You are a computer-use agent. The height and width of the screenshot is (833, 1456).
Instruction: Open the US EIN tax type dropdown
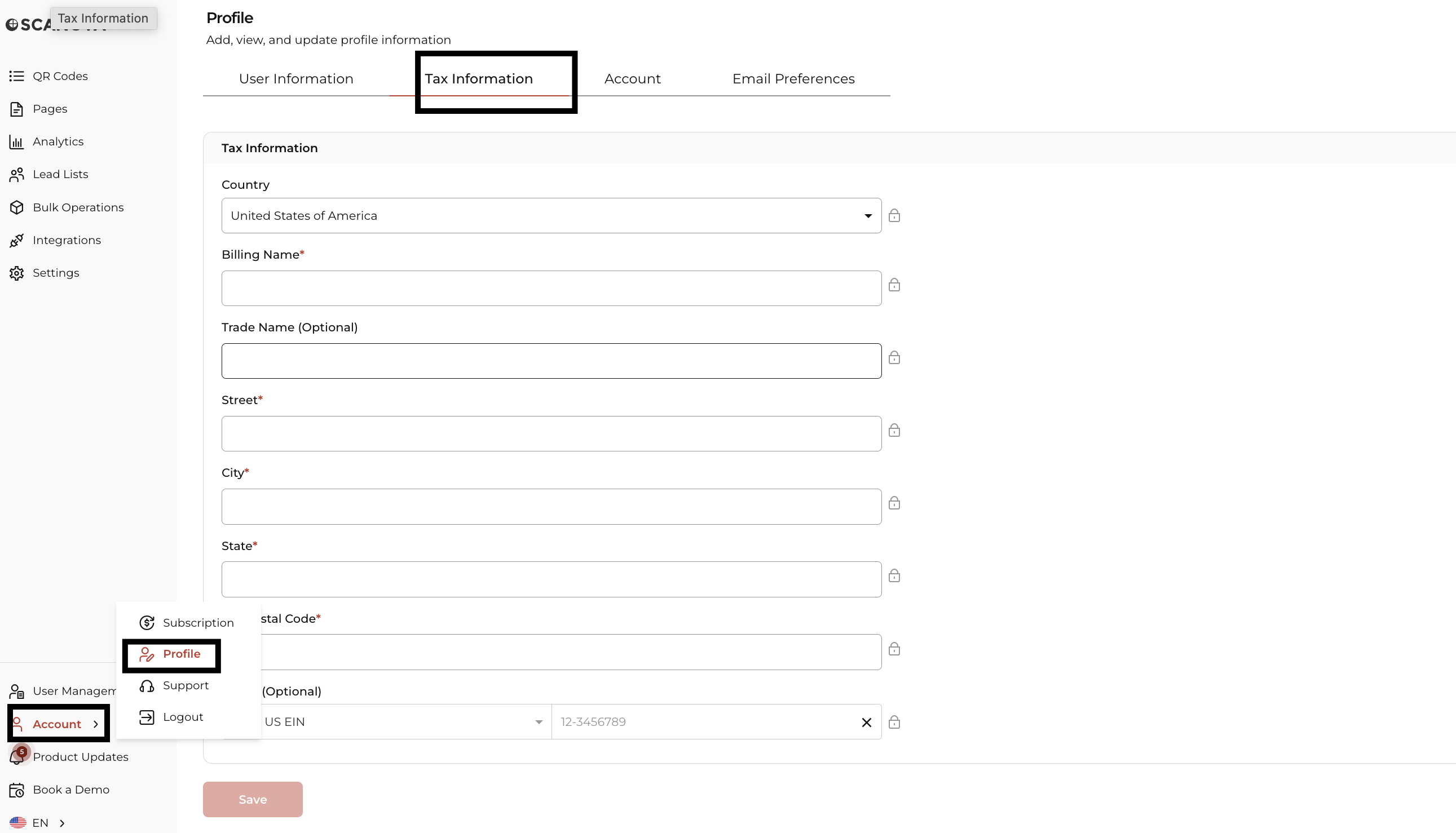(x=538, y=721)
